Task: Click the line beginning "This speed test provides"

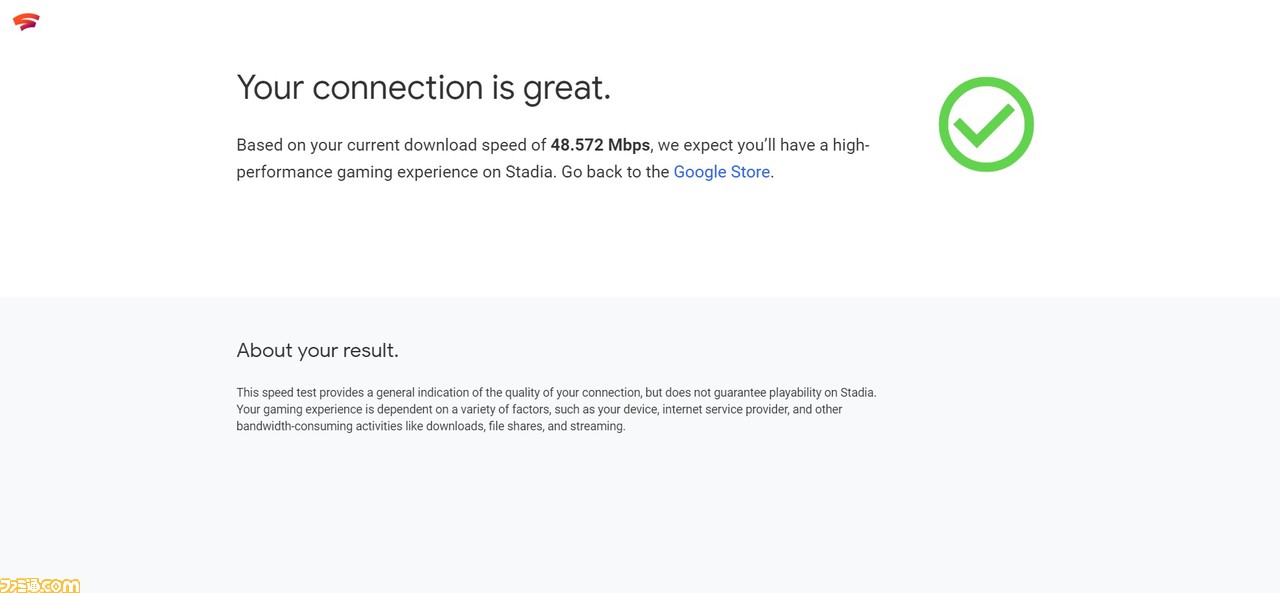Action: pos(556,393)
